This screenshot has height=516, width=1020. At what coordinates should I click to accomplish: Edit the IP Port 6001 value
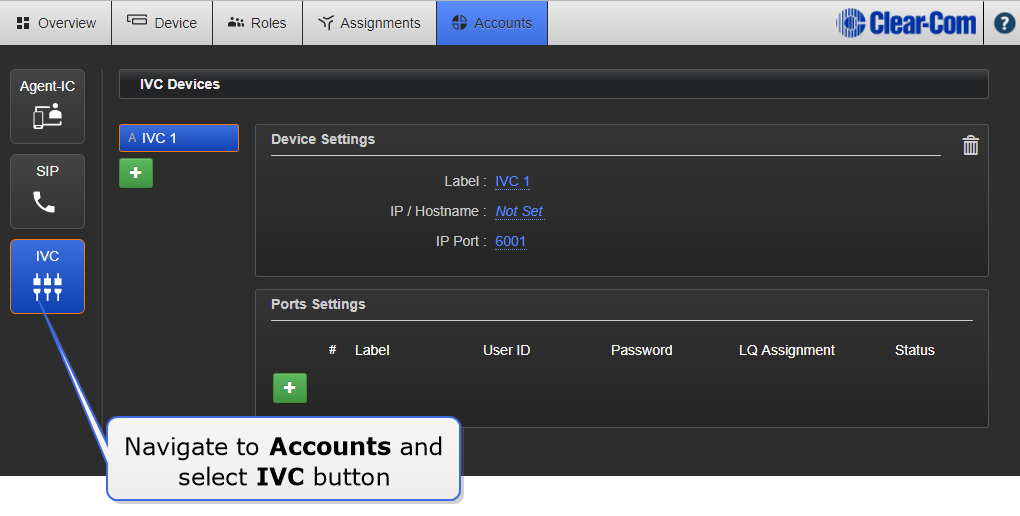coord(510,241)
